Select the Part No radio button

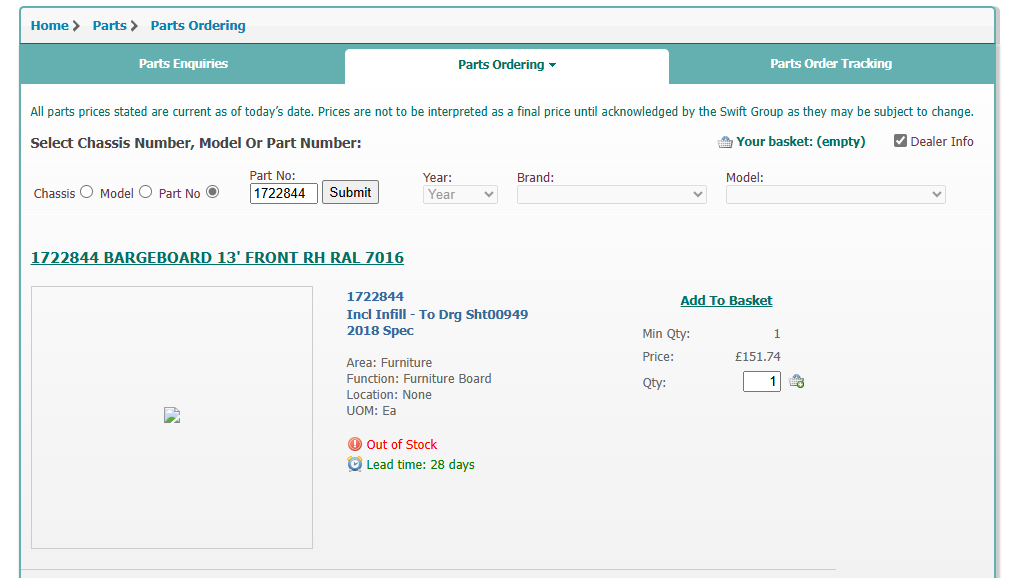(x=212, y=192)
